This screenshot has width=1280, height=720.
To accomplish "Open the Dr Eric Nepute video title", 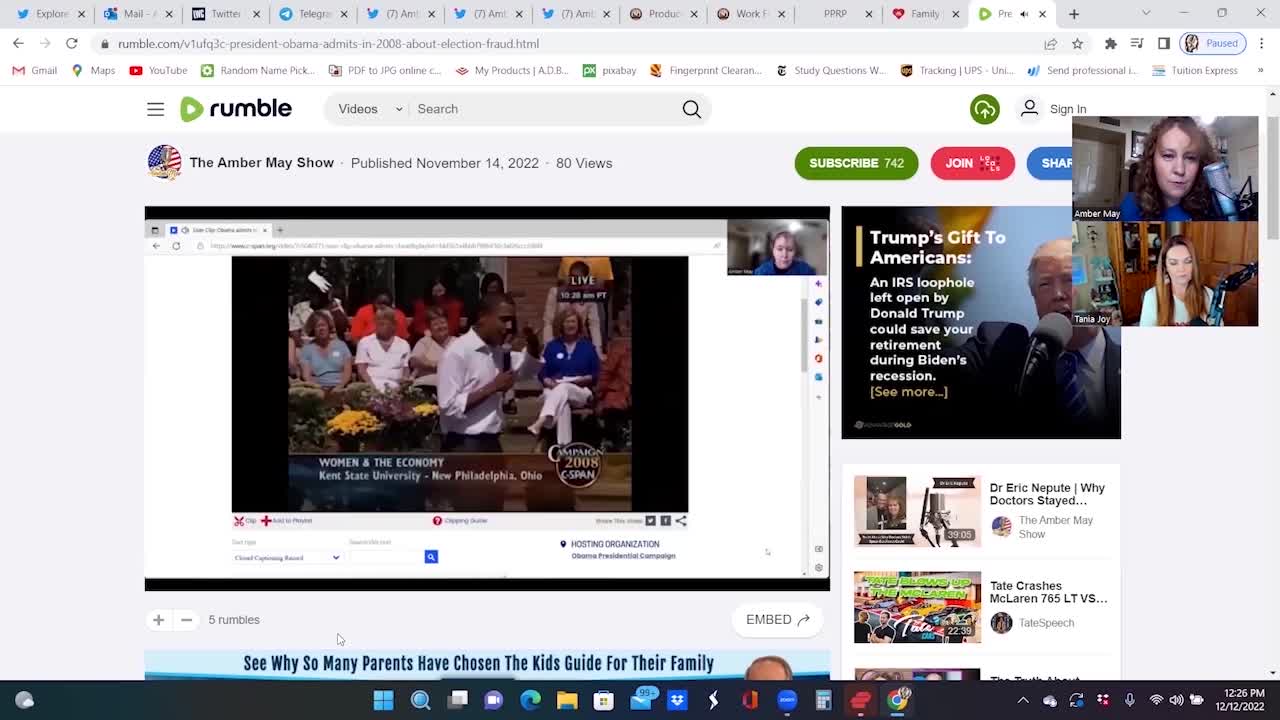I will coord(1047,494).
